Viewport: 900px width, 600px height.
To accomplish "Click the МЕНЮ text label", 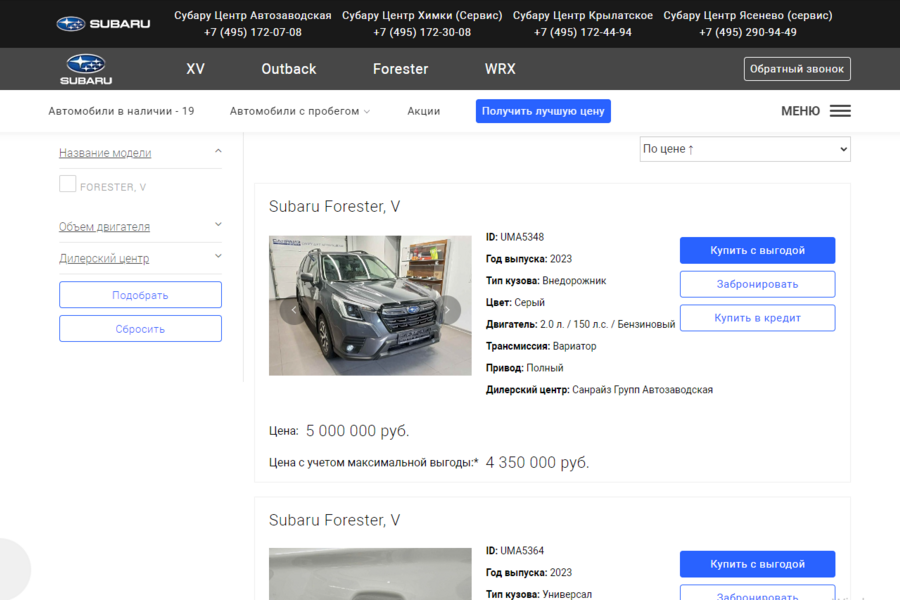I will pos(800,111).
